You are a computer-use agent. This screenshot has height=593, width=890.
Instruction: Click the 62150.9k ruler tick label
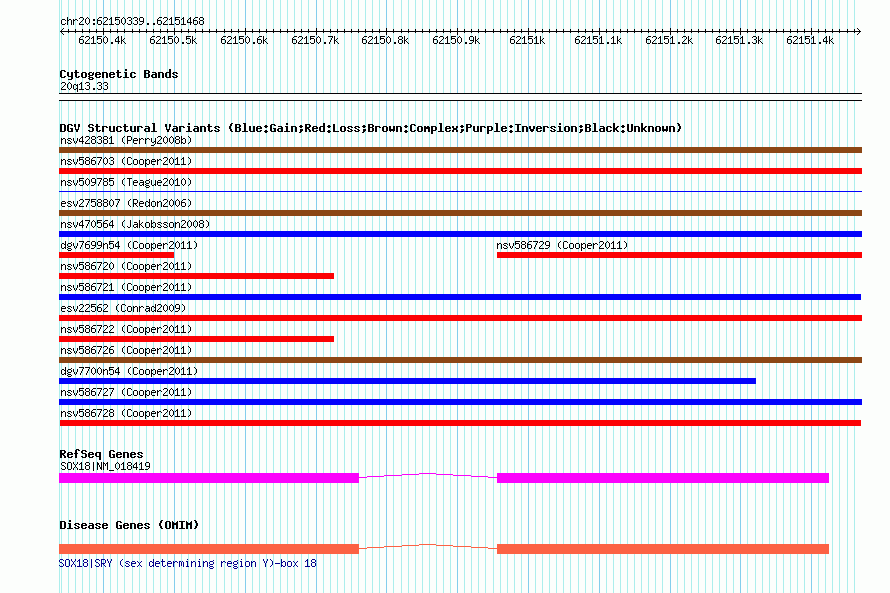[x=456, y=40]
